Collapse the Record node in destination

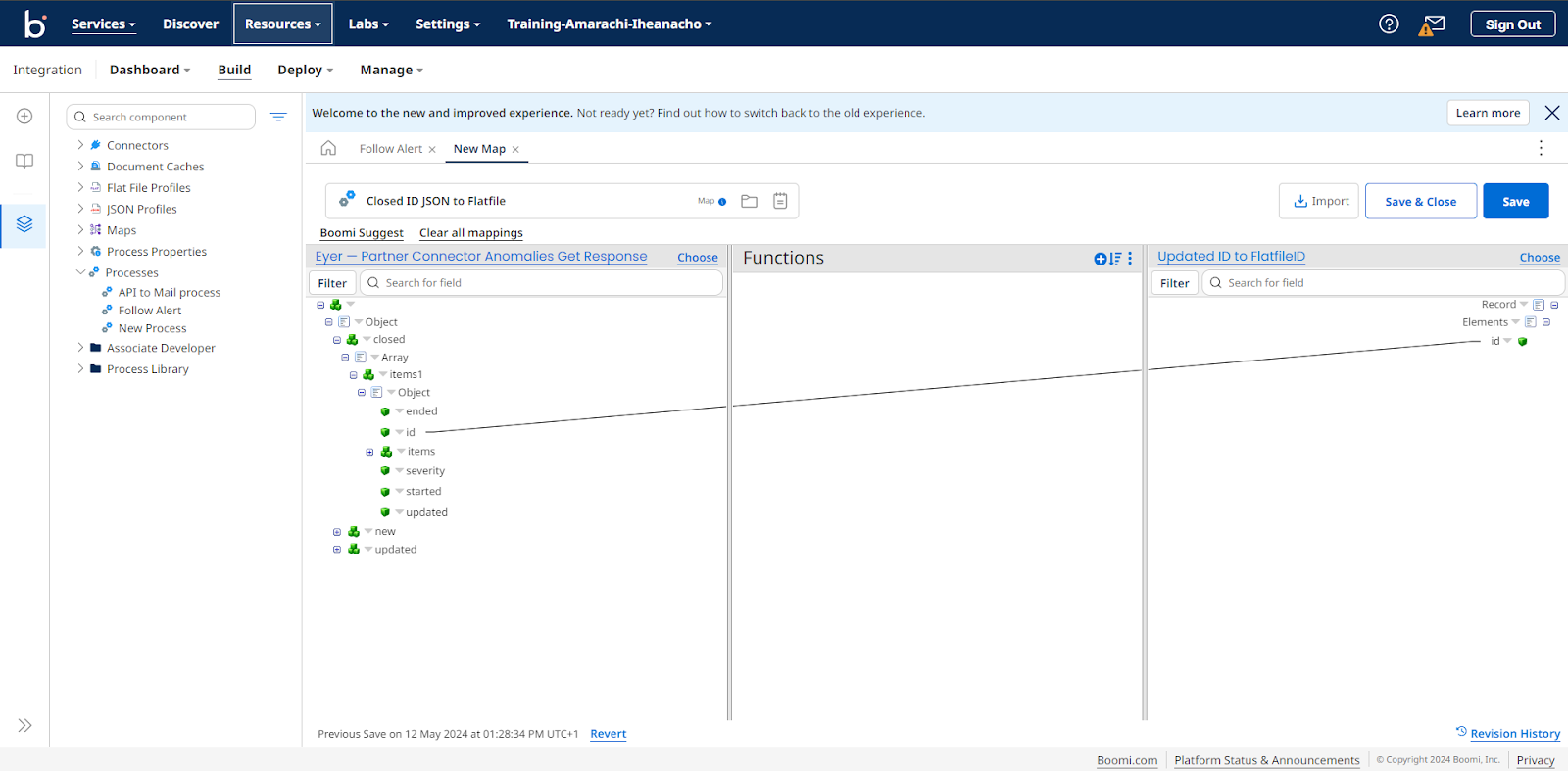click(1554, 305)
